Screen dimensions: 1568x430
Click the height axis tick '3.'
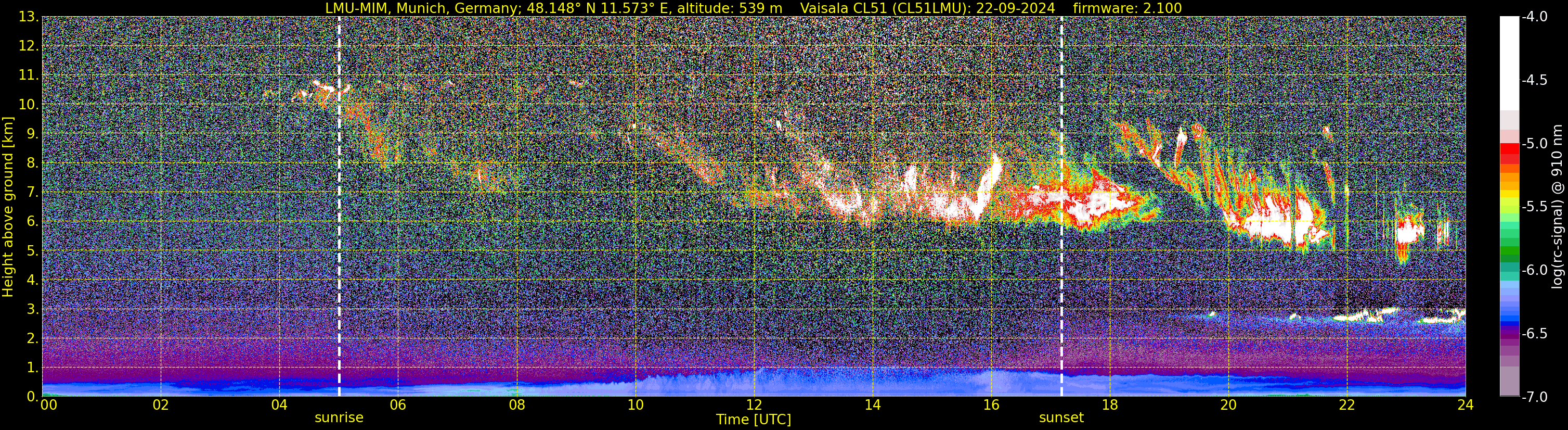(x=32, y=309)
